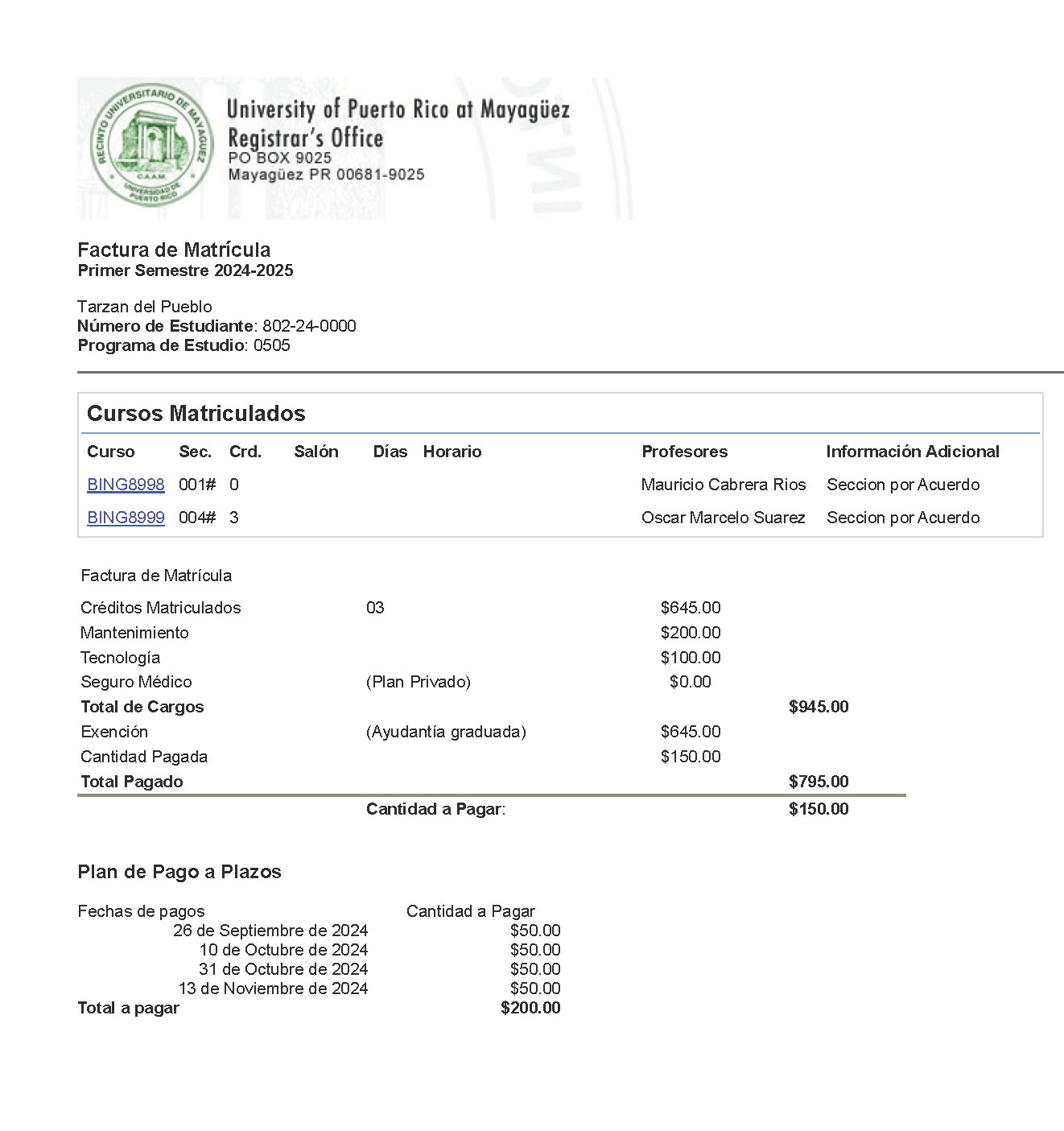Click payment date '31 de Octubre de 2024'
The image size is (1064, 1131).
283,969
